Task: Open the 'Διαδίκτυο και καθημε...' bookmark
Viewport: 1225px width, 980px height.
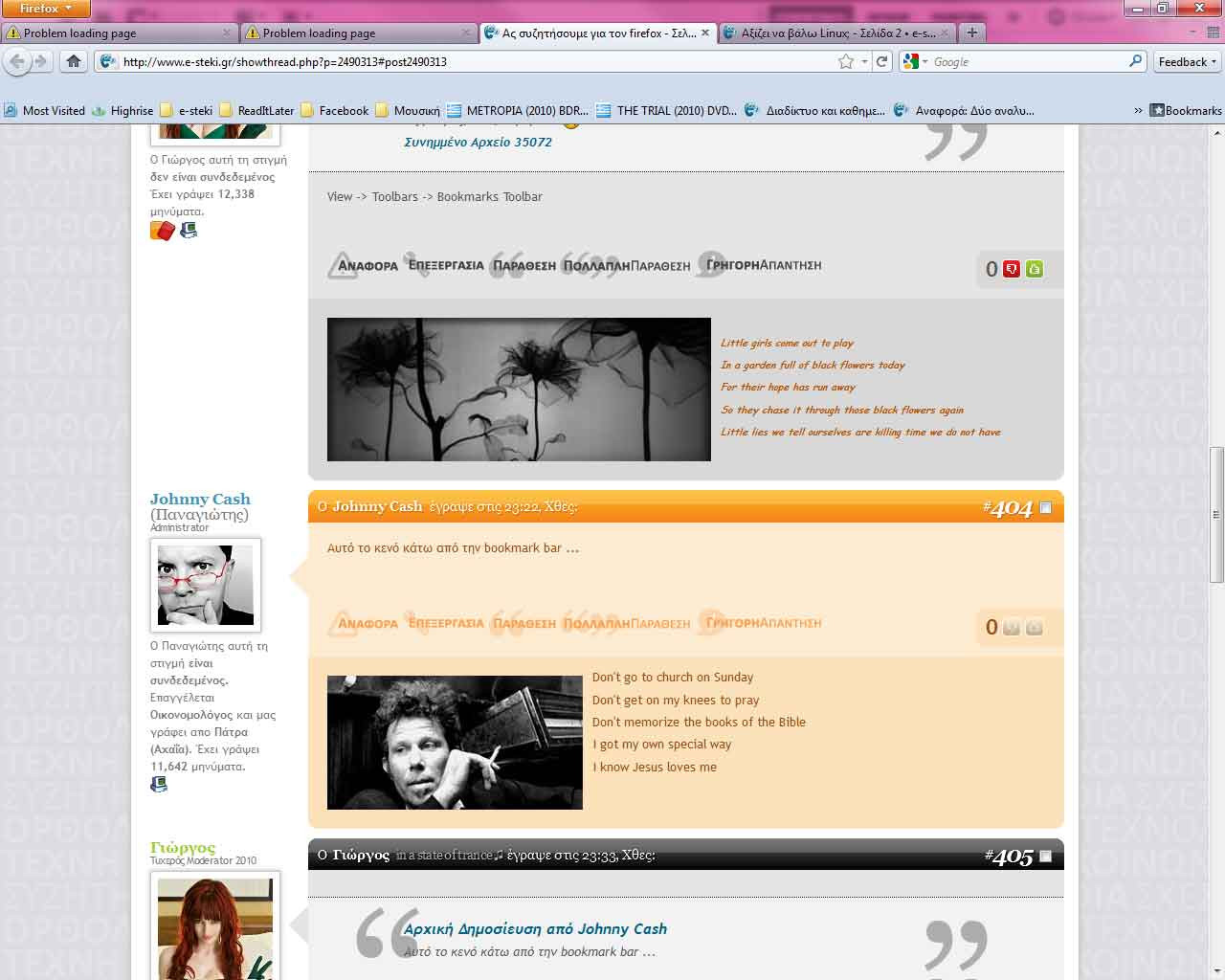Action: coord(814,111)
